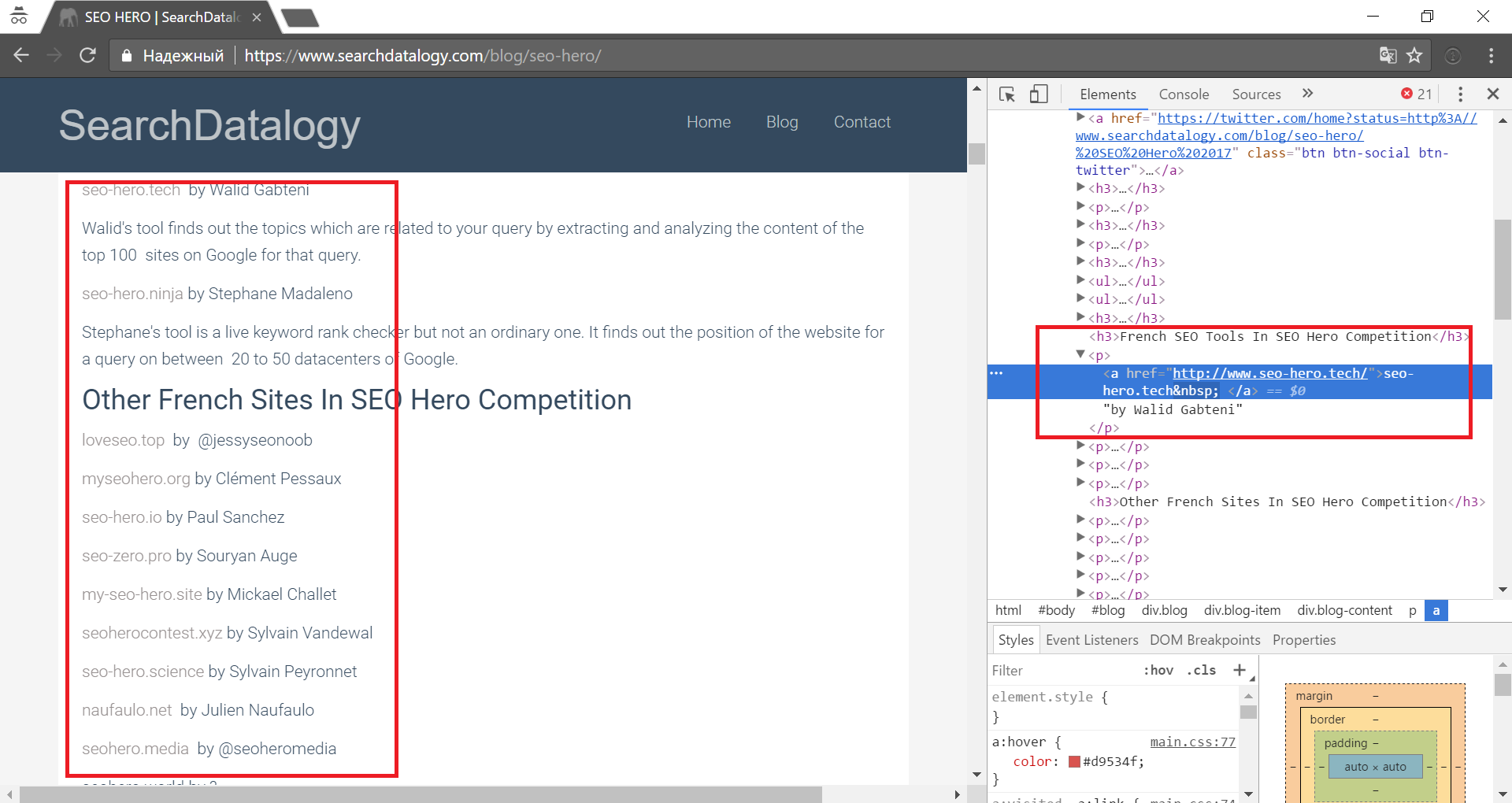Toggle .cls class editor
Image resolution: width=1512 pixels, height=803 pixels.
point(1201,670)
